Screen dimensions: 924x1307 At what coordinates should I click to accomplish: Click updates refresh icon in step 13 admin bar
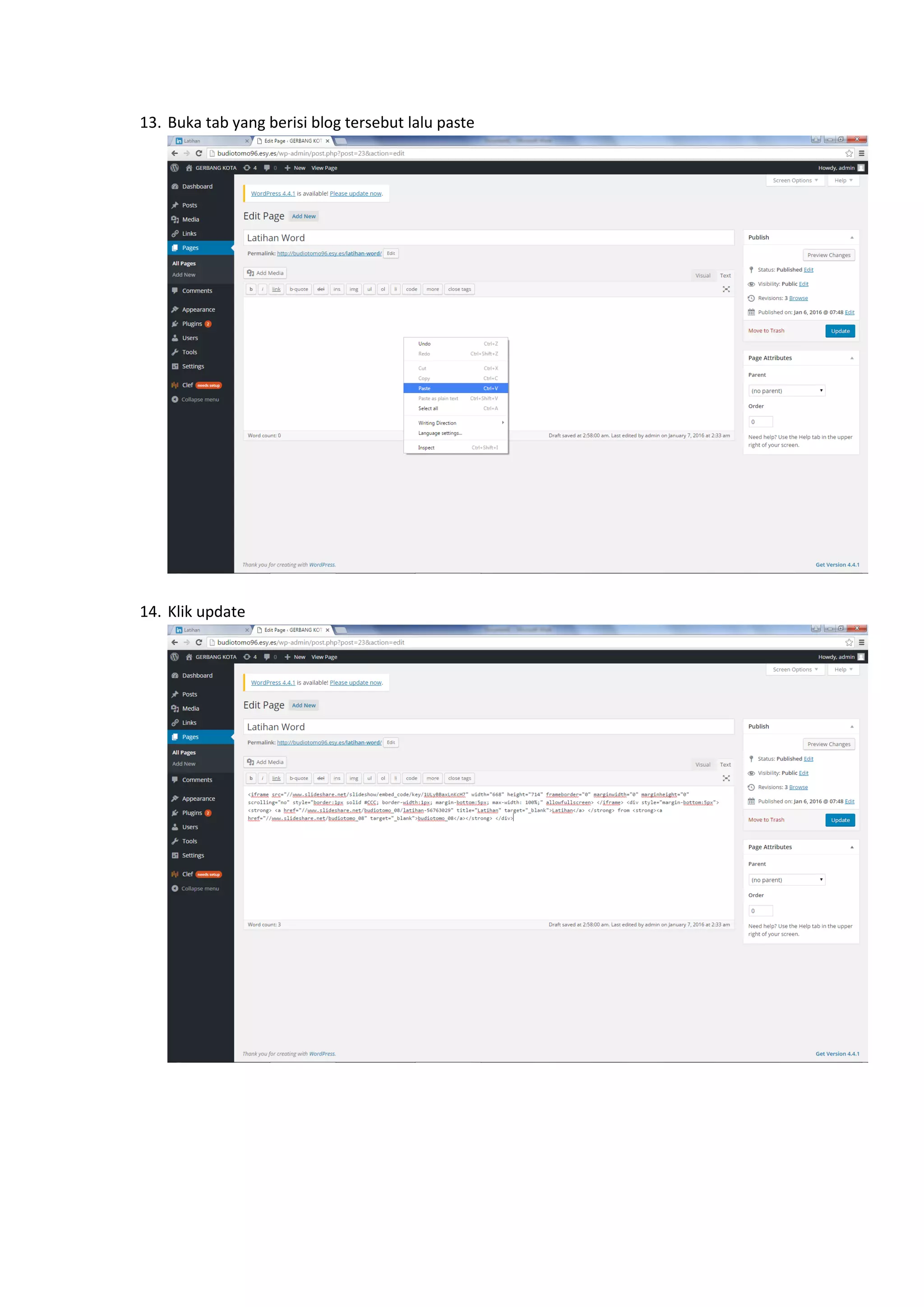pyautogui.click(x=247, y=168)
